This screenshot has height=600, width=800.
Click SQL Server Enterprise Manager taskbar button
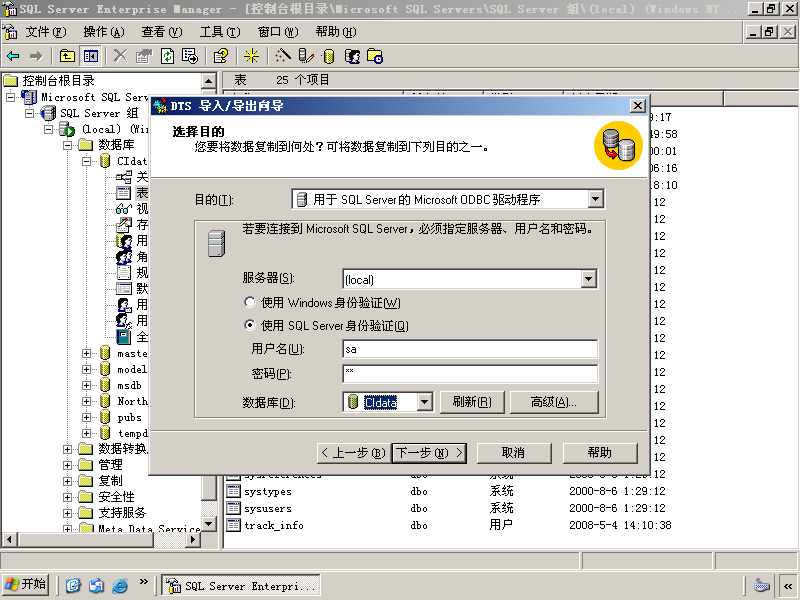click(241, 586)
